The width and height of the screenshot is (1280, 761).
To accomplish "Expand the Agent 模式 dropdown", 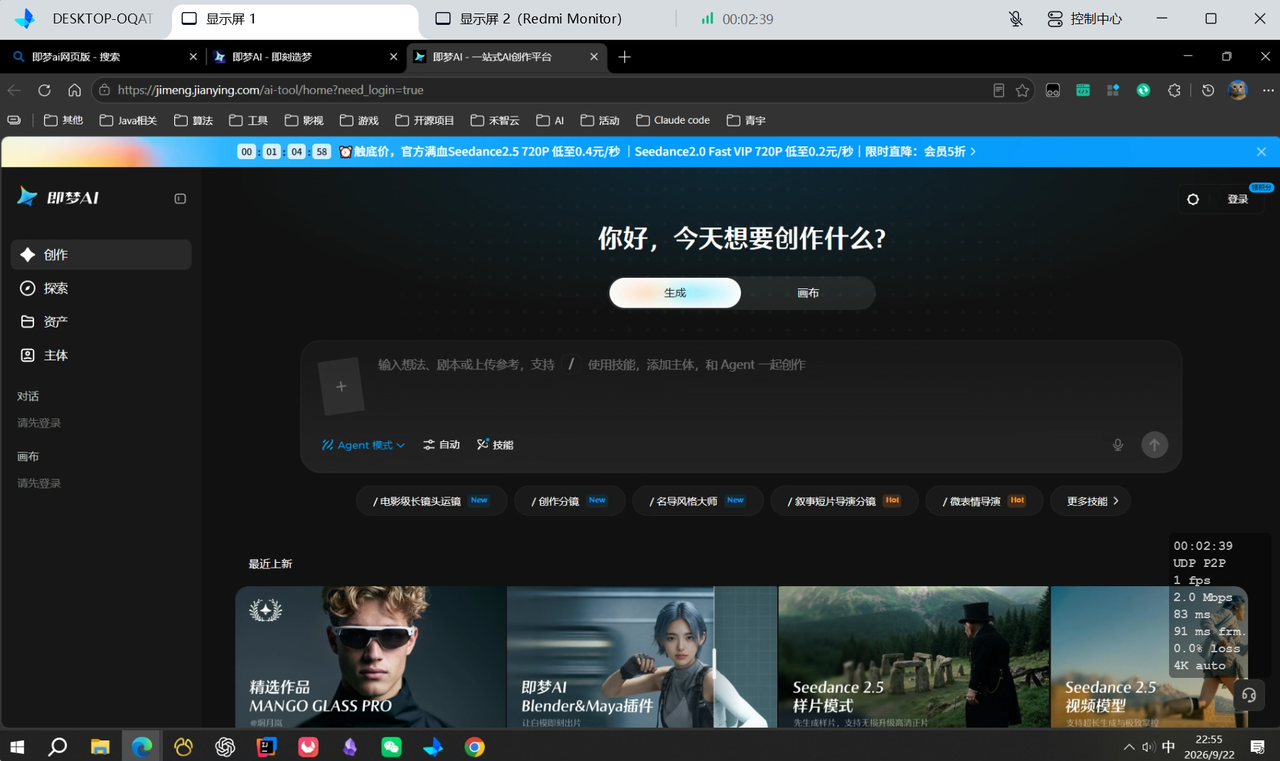I will coord(363,445).
